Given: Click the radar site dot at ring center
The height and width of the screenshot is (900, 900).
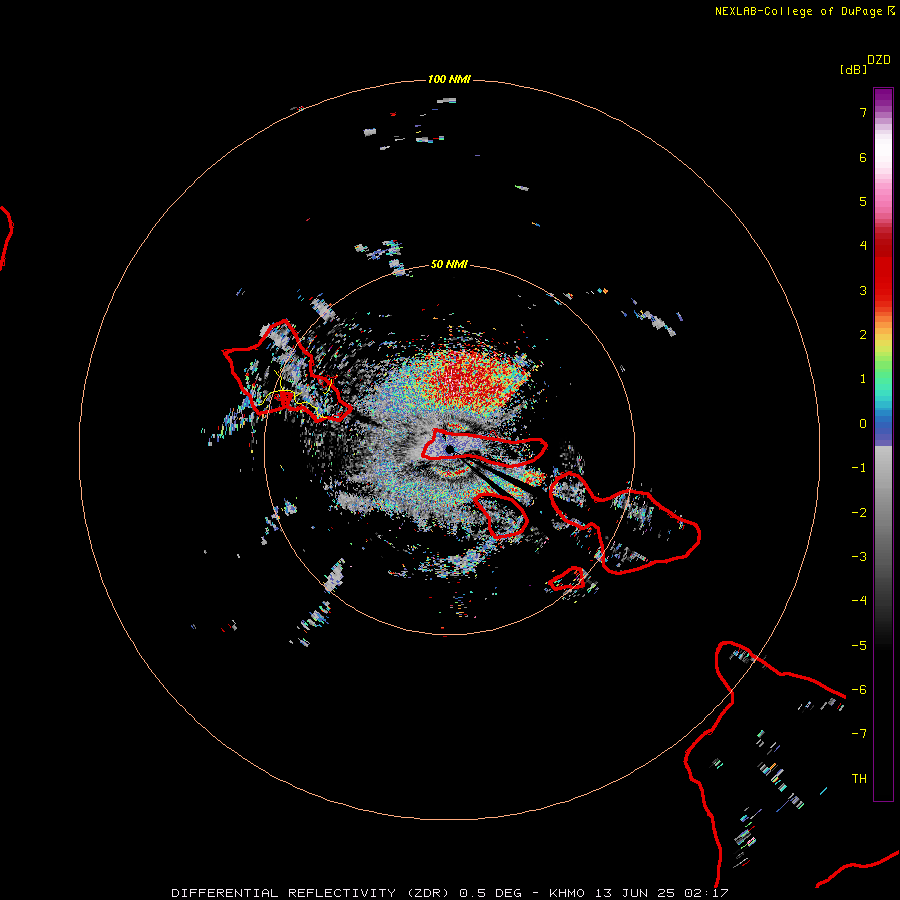Looking at the screenshot, I should coord(449,449).
